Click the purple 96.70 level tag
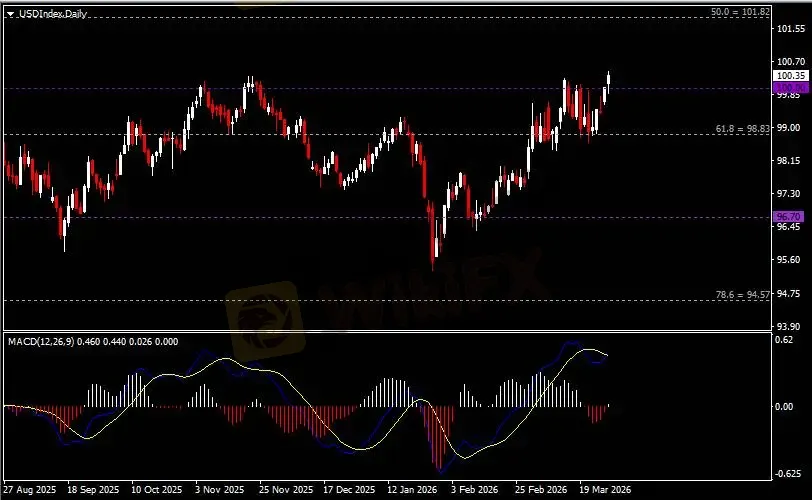This screenshot has height=500, width=812. pos(789,216)
